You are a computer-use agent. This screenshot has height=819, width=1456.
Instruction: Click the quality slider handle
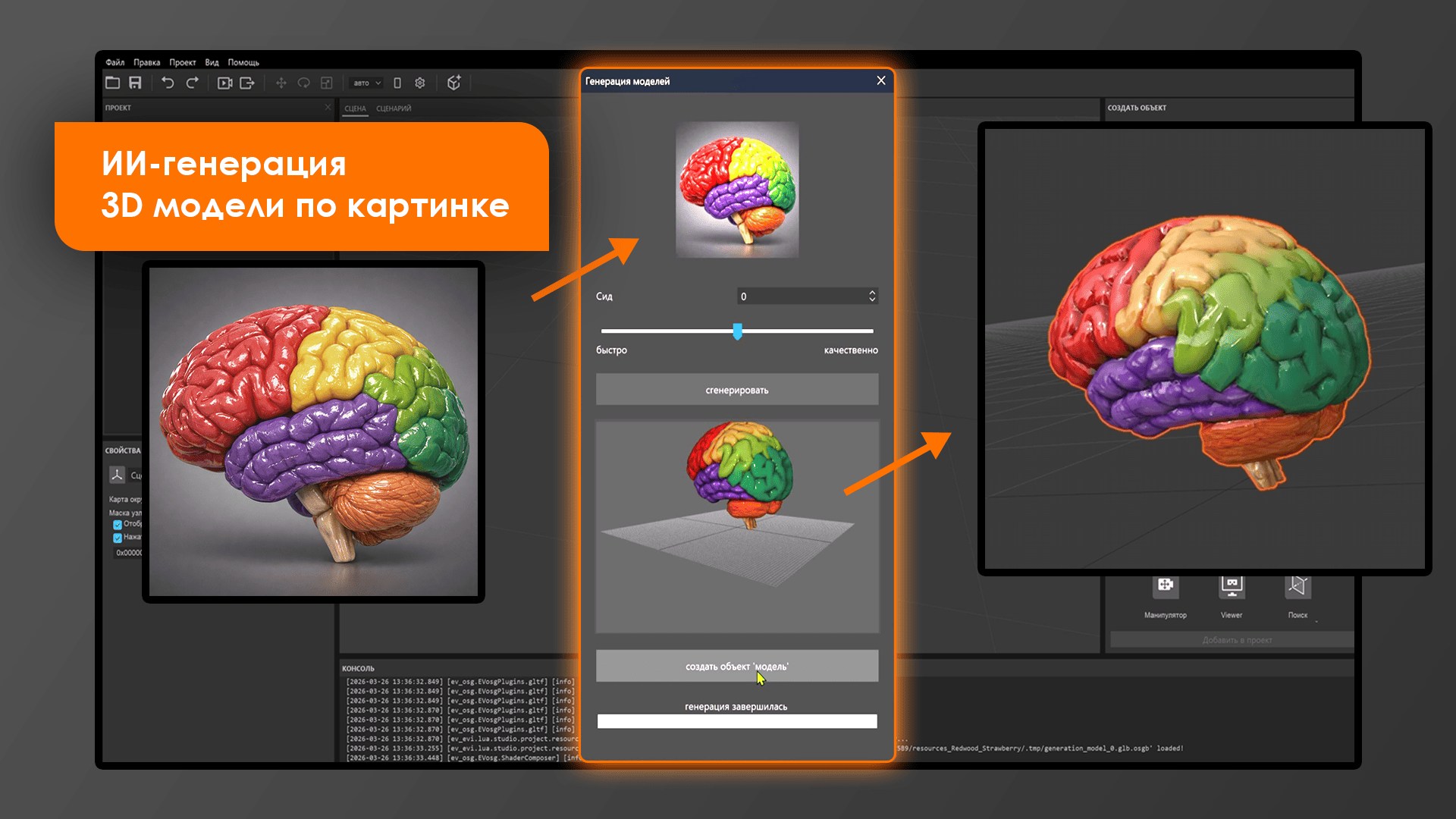(737, 331)
